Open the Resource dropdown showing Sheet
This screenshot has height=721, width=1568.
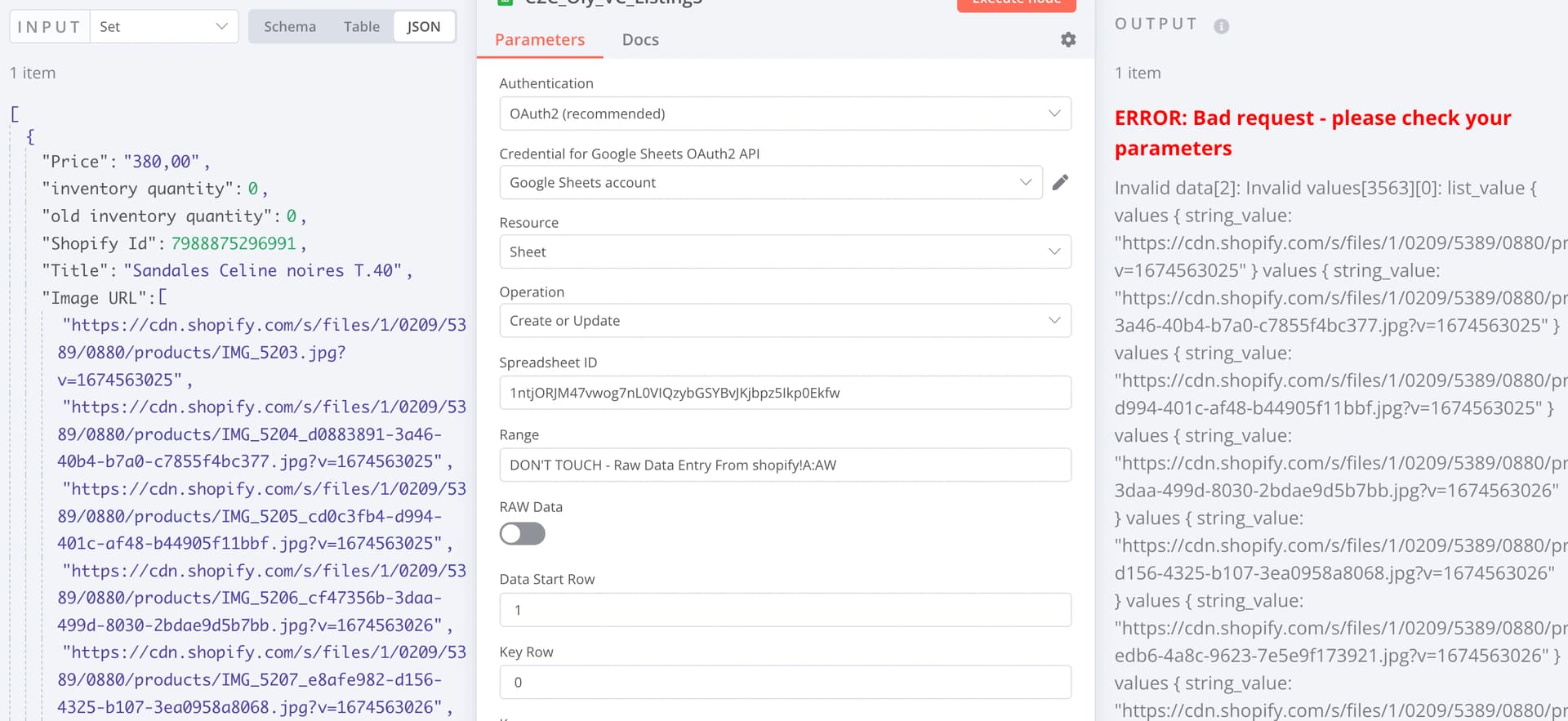point(784,251)
